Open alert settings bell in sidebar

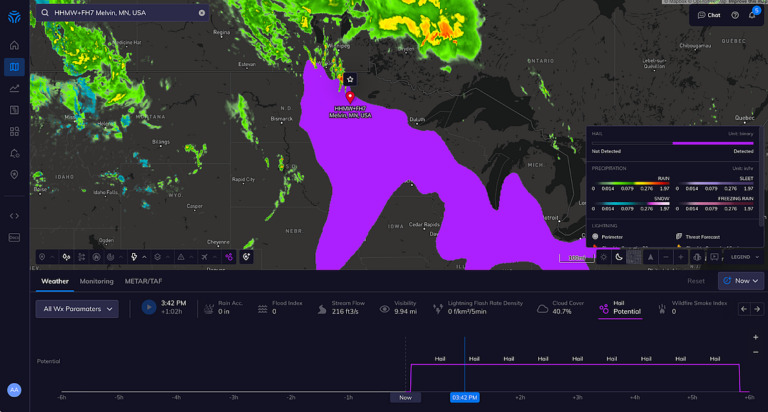(x=14, y=153)
